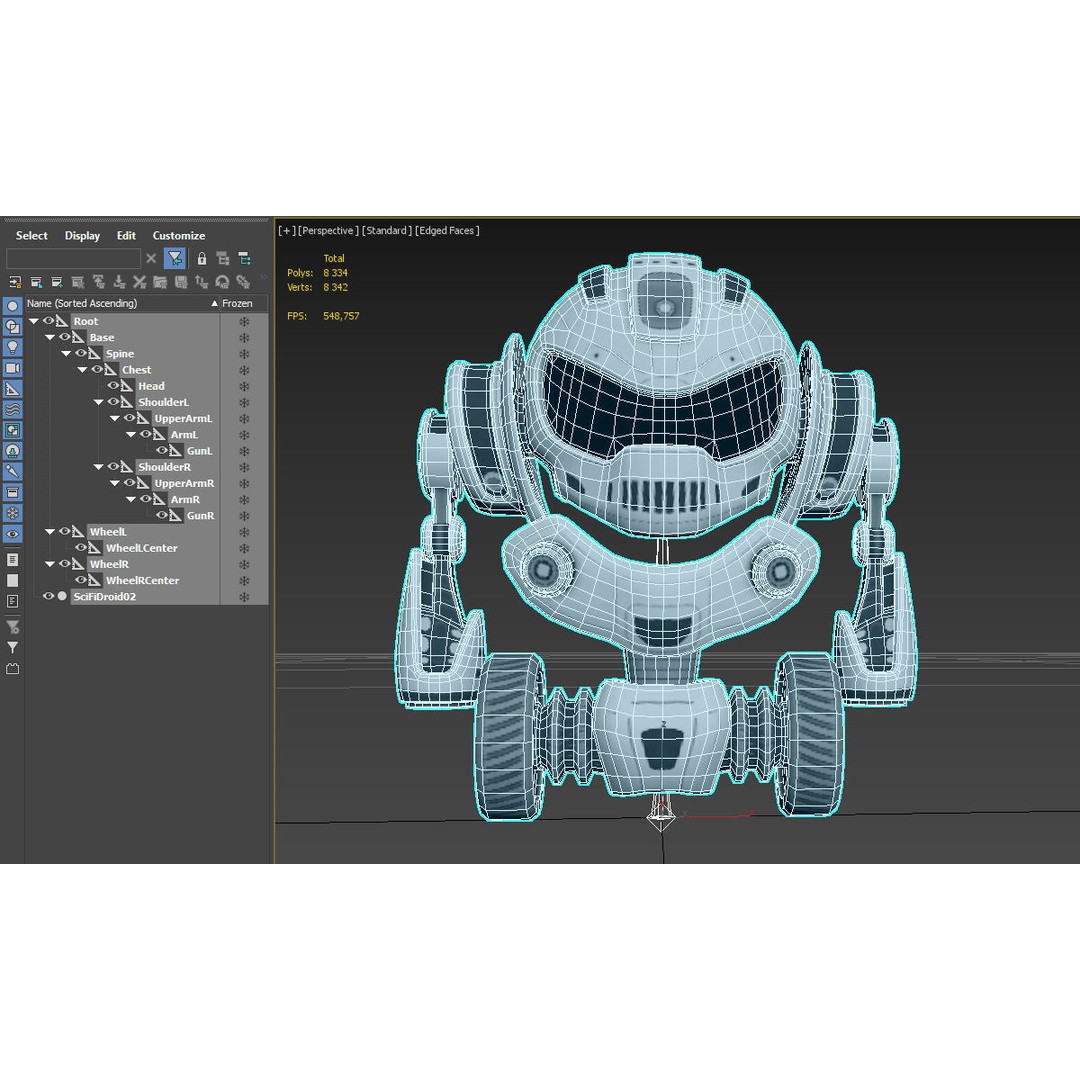Toggle Frozen state for SciFiDroid02
Image resolution: width=1080 pixels, height=1080 pixels.
[x=244, y=597]
